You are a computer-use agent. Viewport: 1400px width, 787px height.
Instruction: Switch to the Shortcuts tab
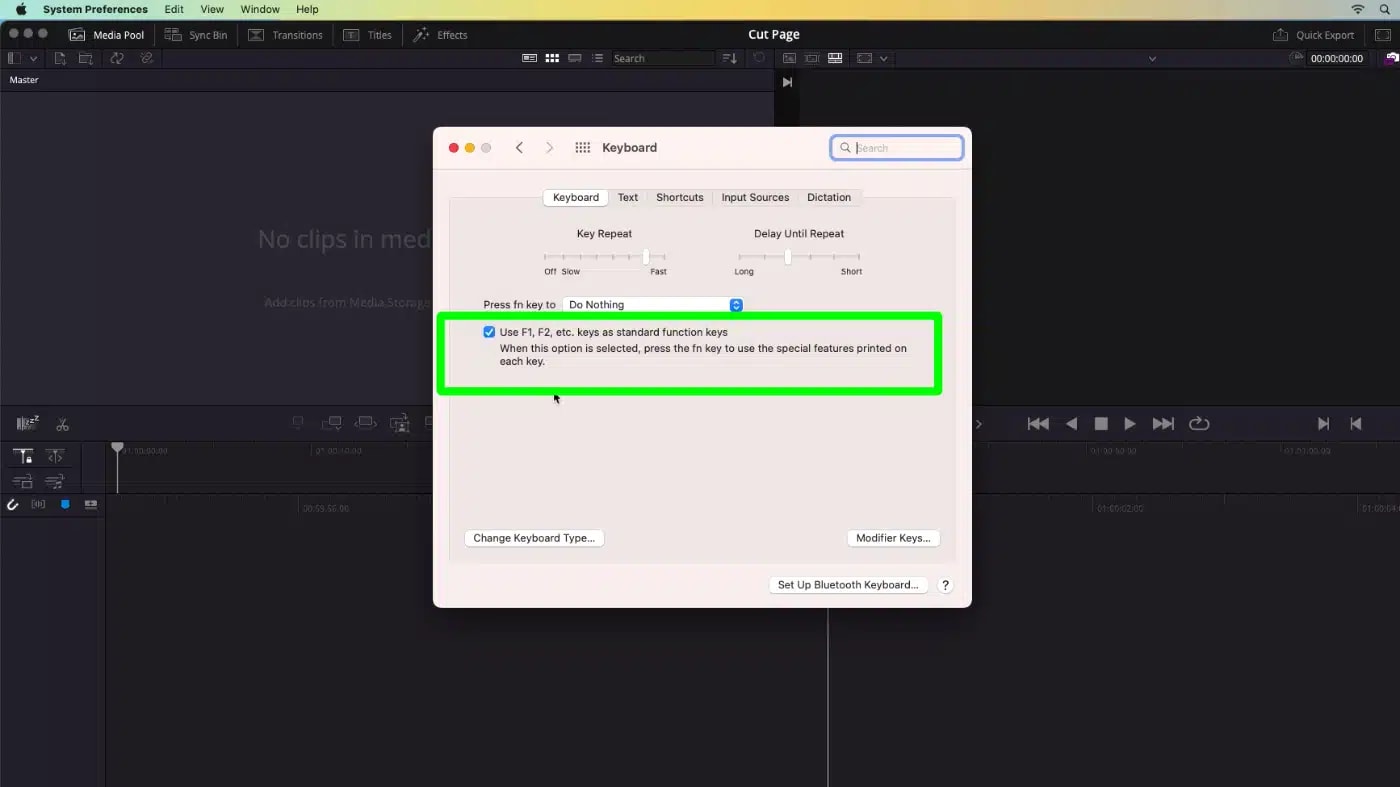679,197
